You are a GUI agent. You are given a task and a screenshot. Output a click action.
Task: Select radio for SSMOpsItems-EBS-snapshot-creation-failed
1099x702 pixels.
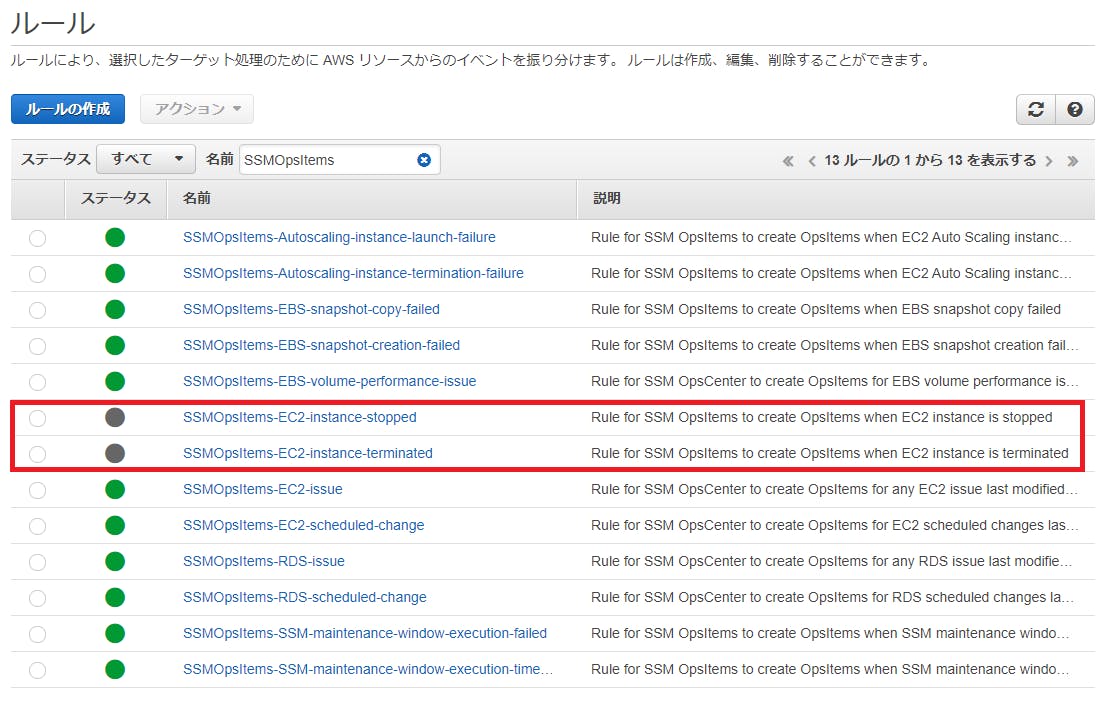point(38,346)
